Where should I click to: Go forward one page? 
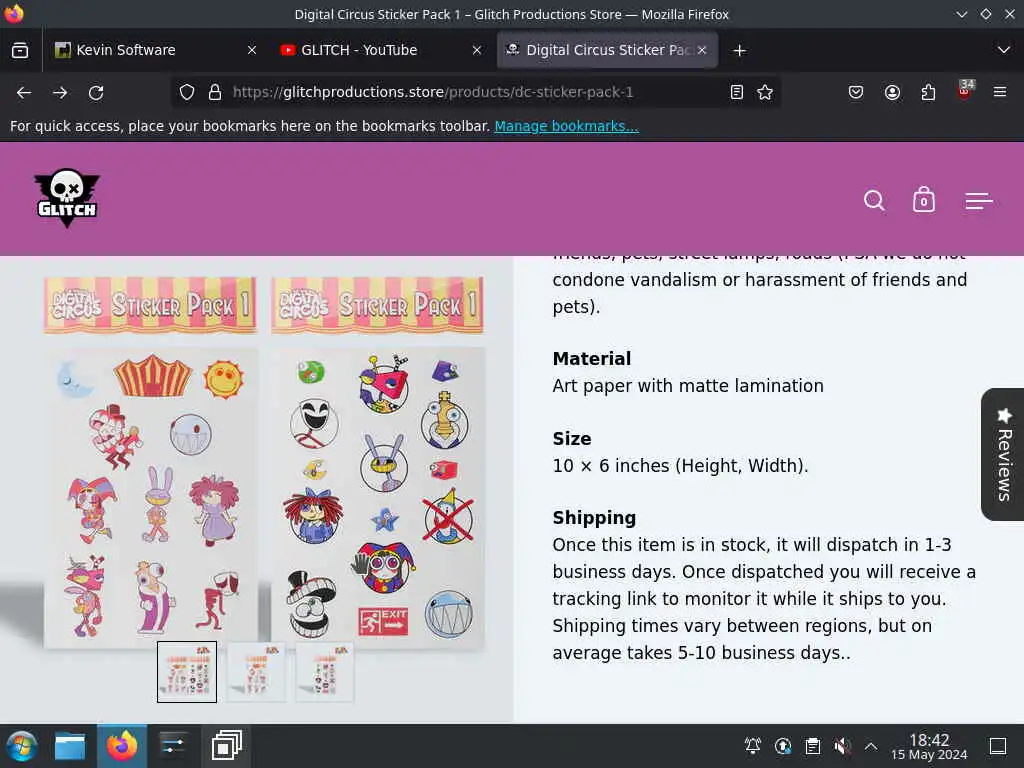[x=60, y=93]
